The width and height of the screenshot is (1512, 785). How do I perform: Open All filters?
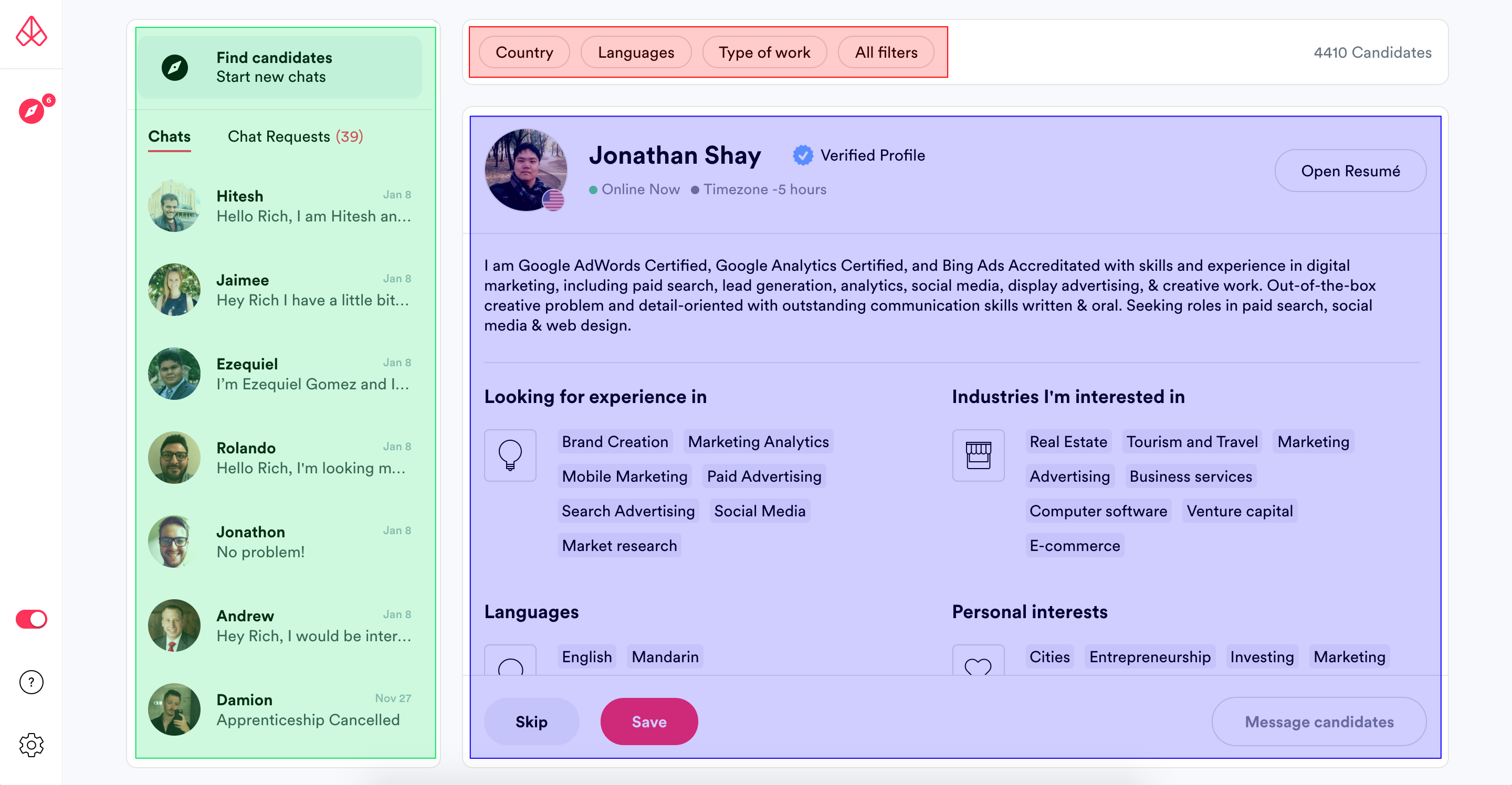coord(886,52)
